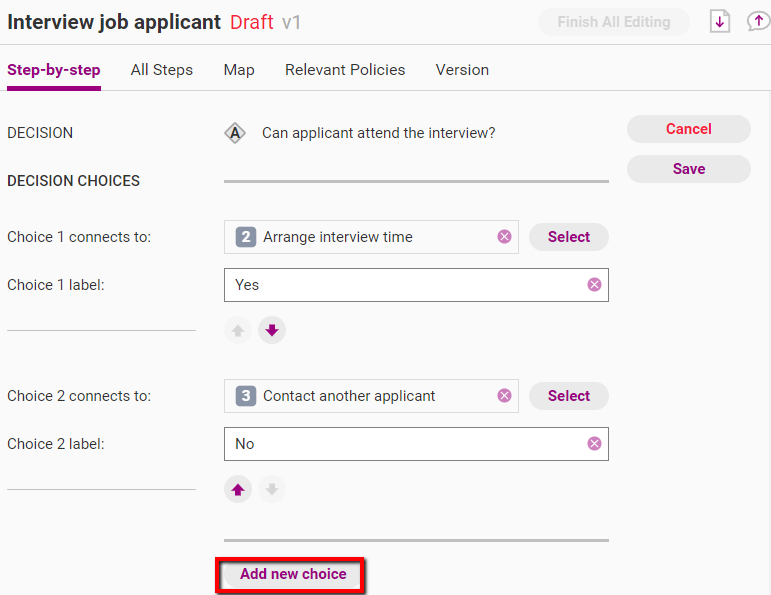Move Choice 1 down with arrow
Image resolution: width=771 pixels, height=595 pixels.
click(272, 330)
